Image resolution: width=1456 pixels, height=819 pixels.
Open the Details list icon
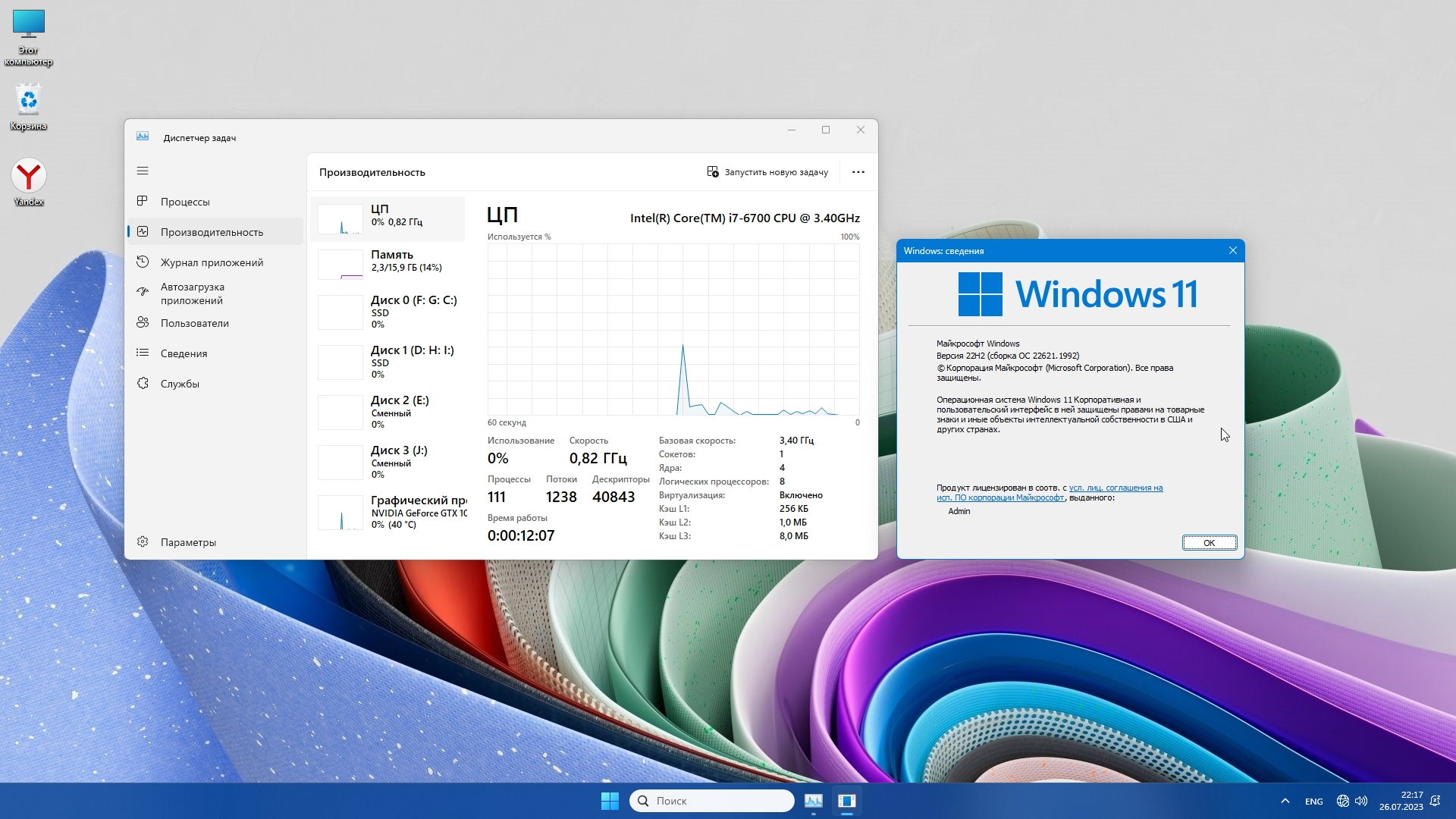coord(143,353)
